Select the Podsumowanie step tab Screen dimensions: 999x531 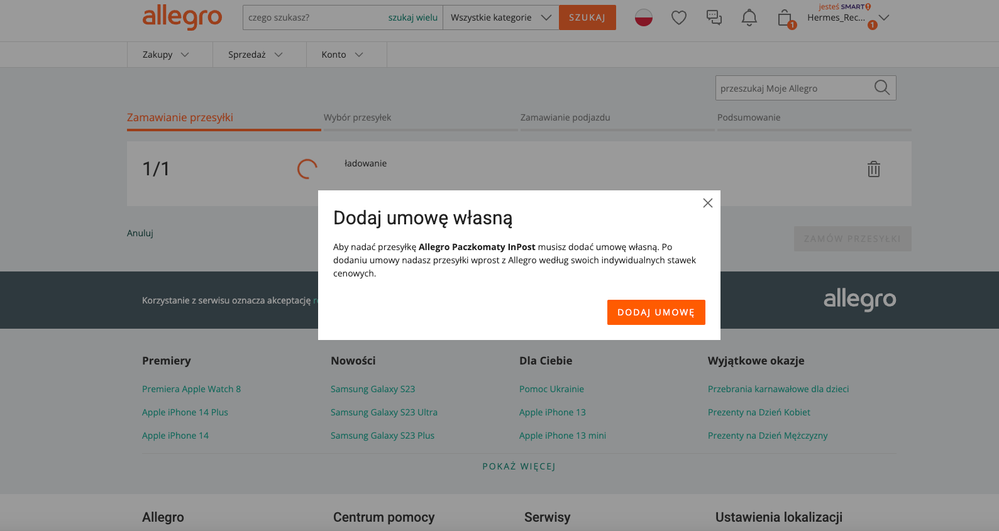click(x=814, y=119)
